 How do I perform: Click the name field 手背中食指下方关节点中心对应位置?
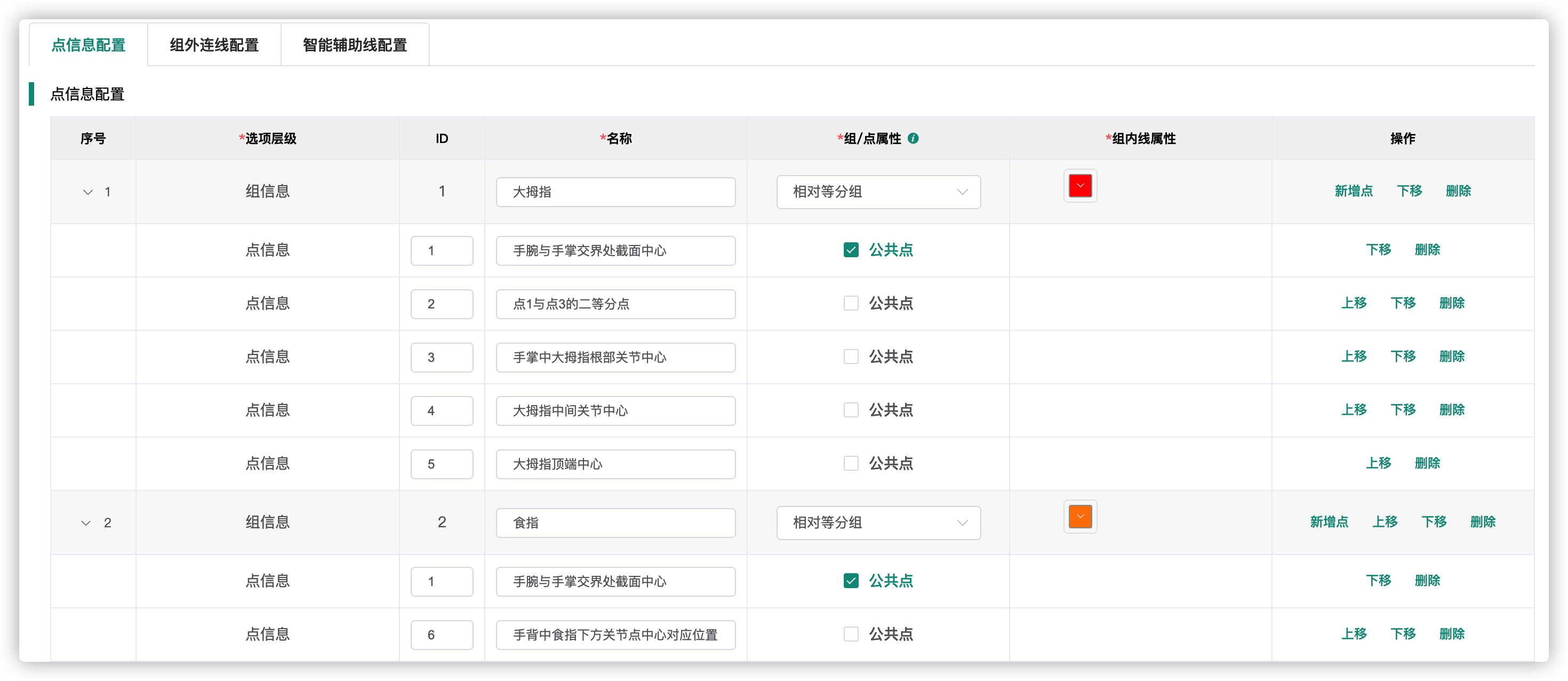[615, 635]
